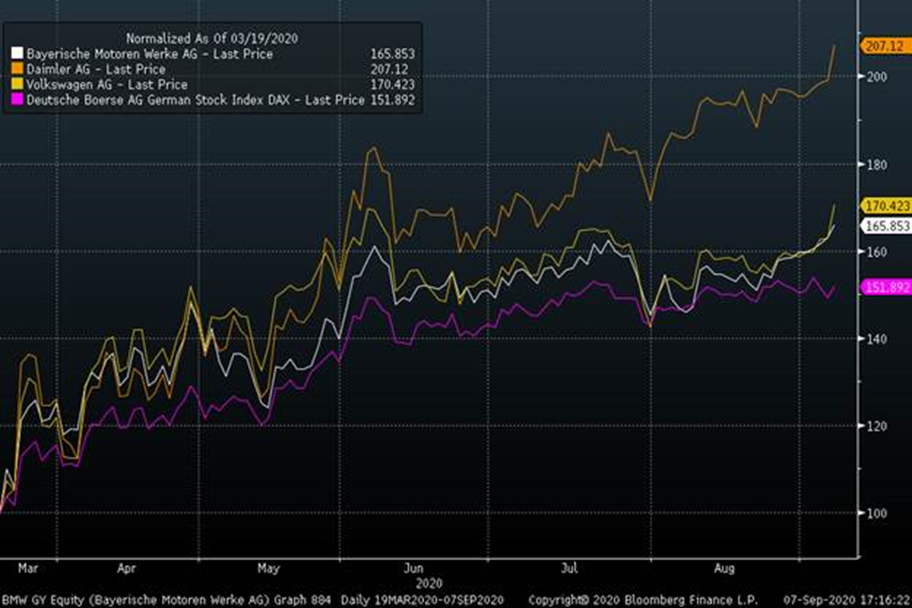
Task: Click the 2020 year label under the axis
Action: 429,583
